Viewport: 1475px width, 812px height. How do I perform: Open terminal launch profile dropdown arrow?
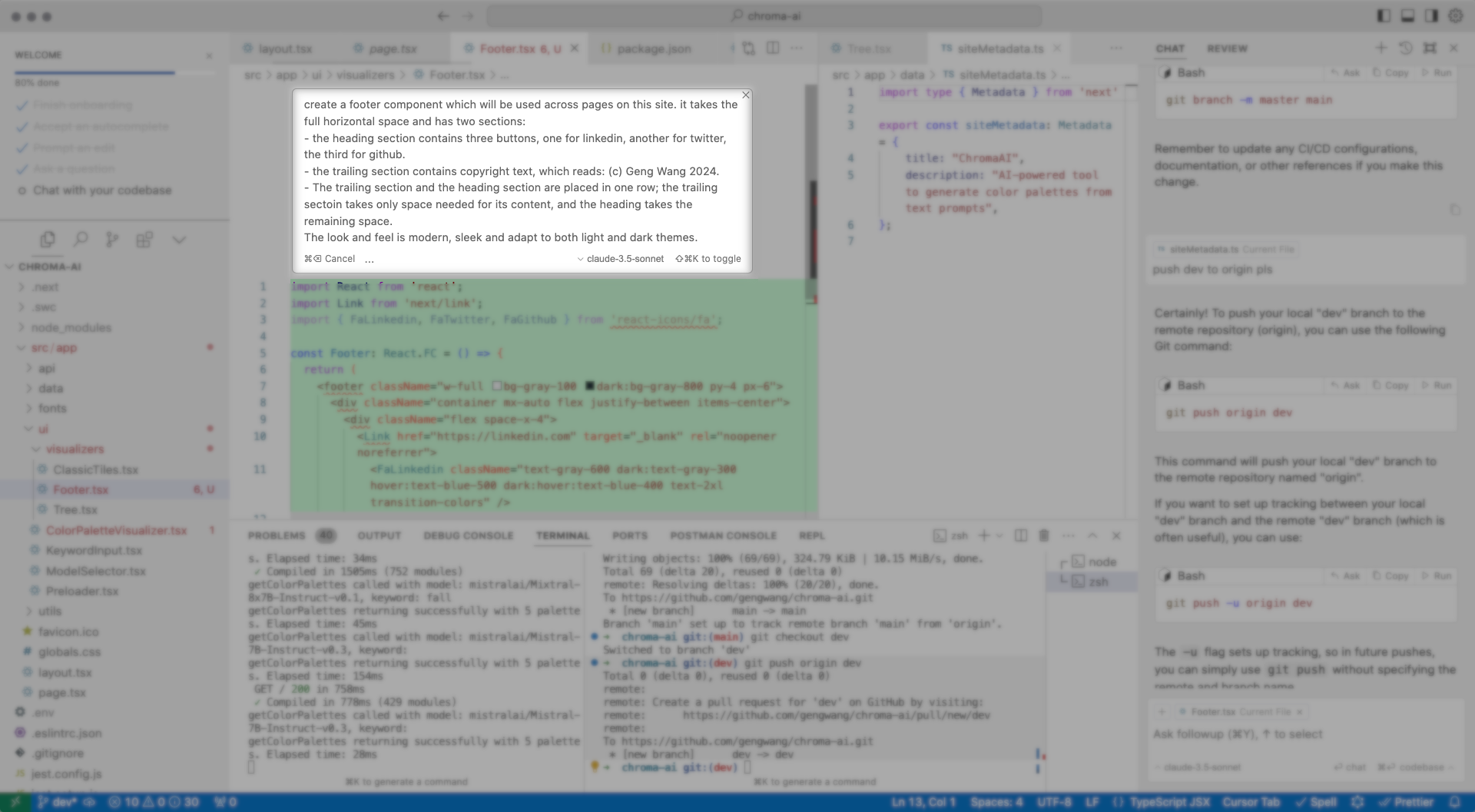(x=999, y=535)
